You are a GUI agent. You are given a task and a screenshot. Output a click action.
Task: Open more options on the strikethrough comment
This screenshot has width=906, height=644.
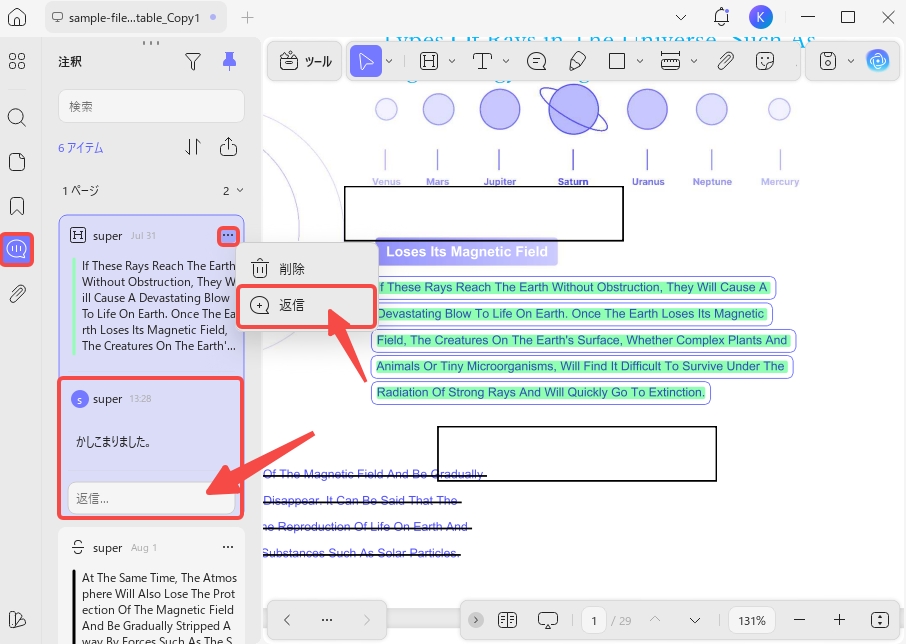tap(228, 547)
